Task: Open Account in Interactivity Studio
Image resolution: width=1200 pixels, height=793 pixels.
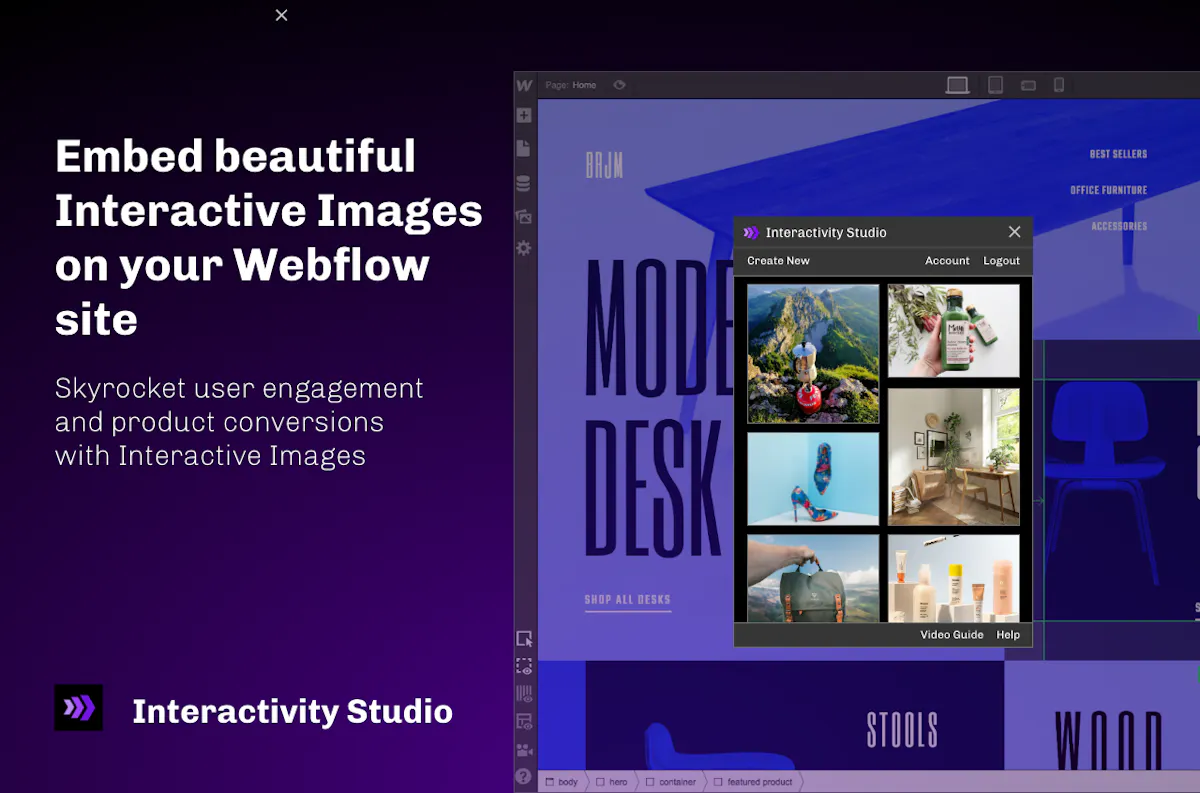Action: 947,261
